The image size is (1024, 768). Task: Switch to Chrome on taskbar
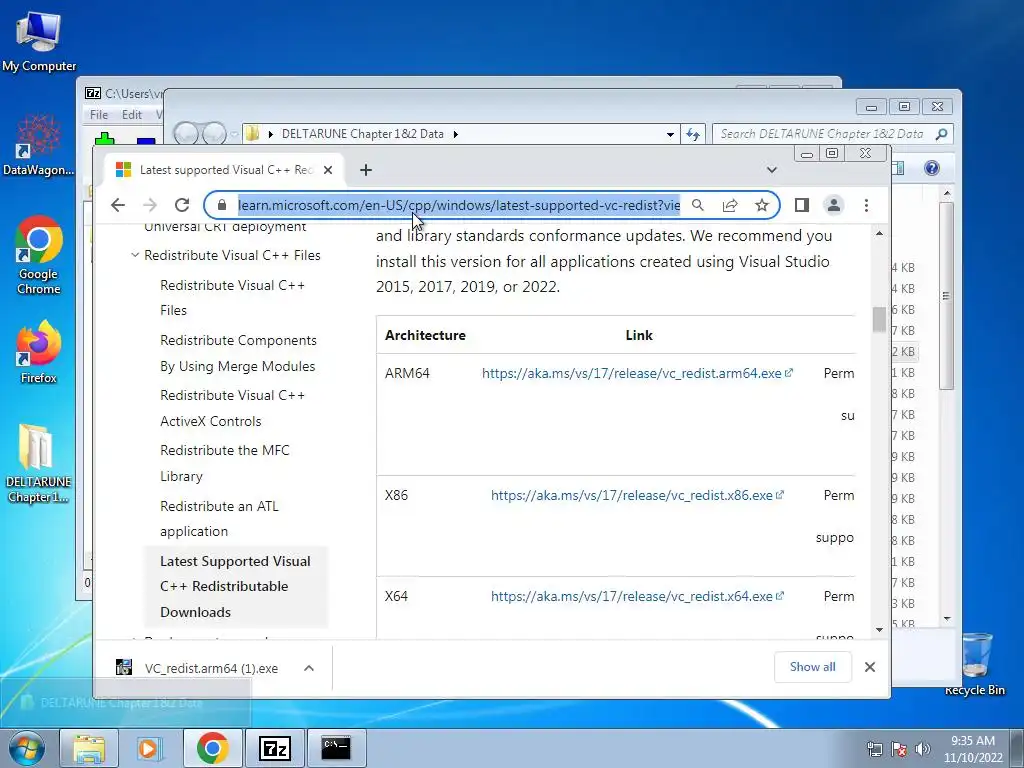coord(213,748)
